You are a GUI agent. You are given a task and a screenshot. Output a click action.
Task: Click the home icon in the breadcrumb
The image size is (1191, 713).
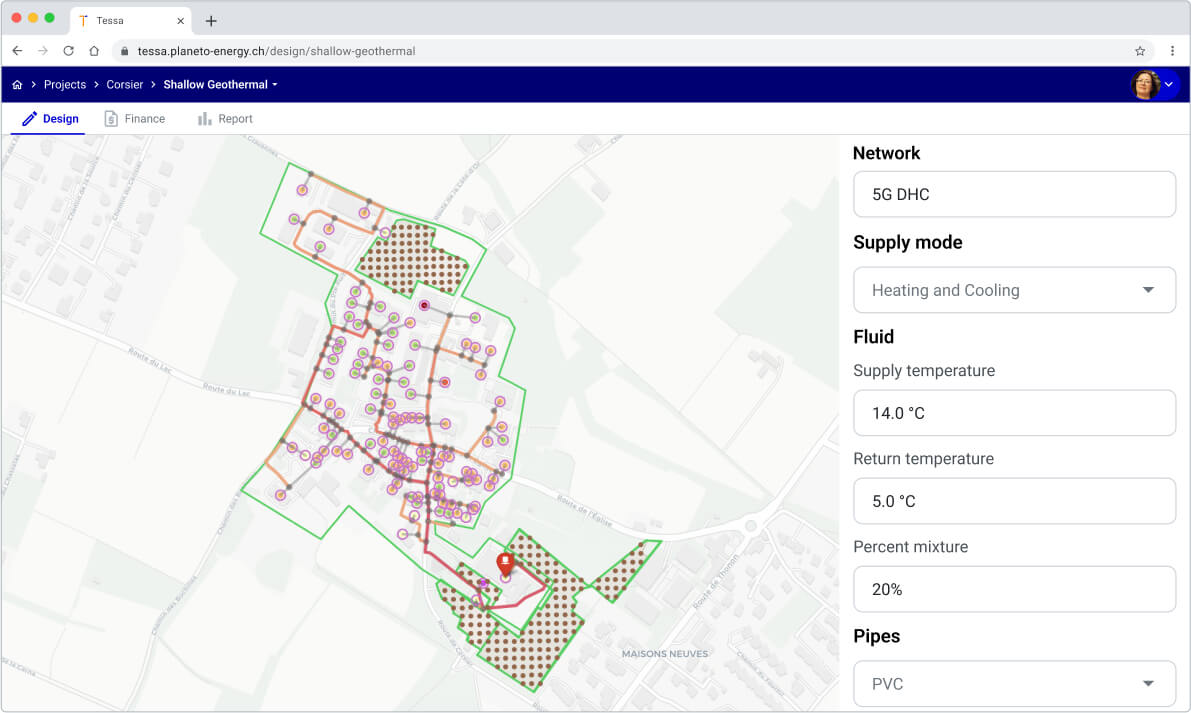pyautogui.click(x=16, y=85)
